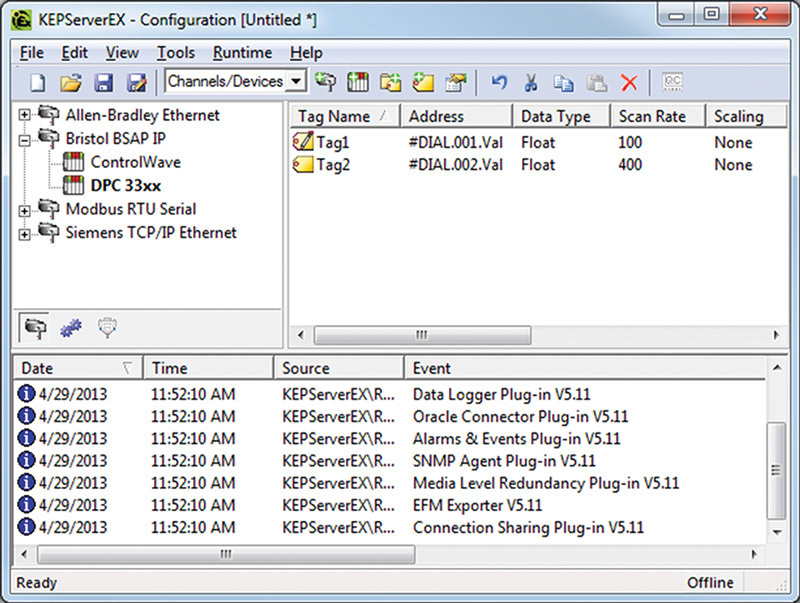
Task: Open the Tools menu
Action: point(175,53)
